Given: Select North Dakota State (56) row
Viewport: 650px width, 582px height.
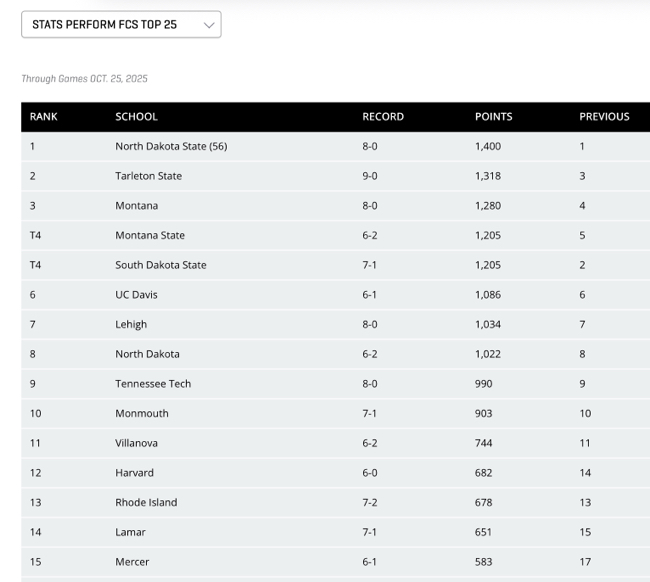Looking at the screenshot, I should point(171,146).
